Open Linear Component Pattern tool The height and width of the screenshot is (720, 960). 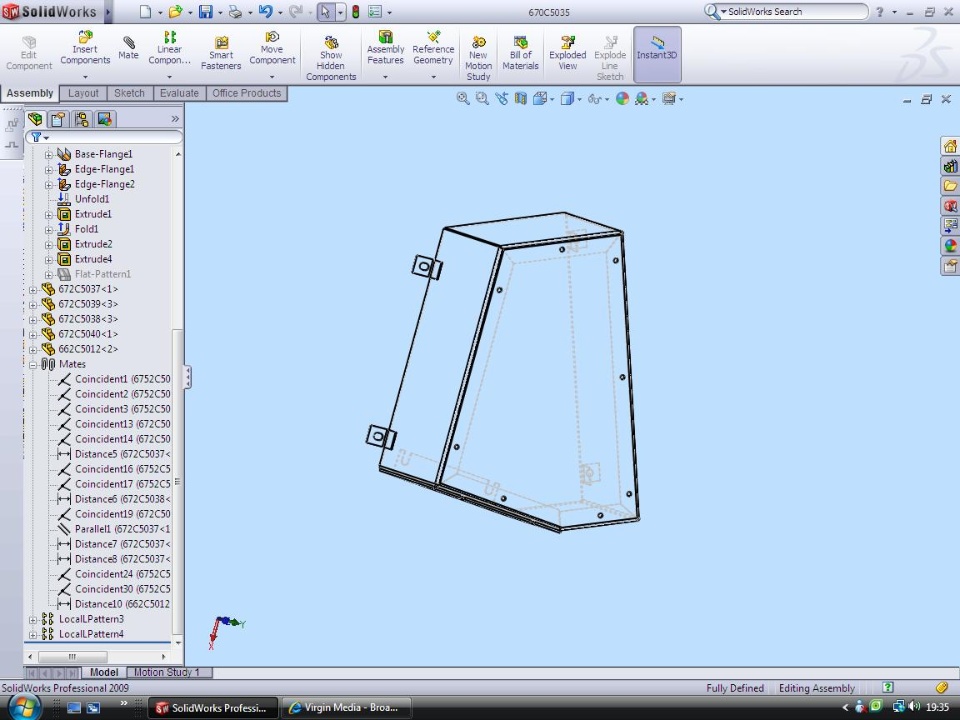coord(170,48)
